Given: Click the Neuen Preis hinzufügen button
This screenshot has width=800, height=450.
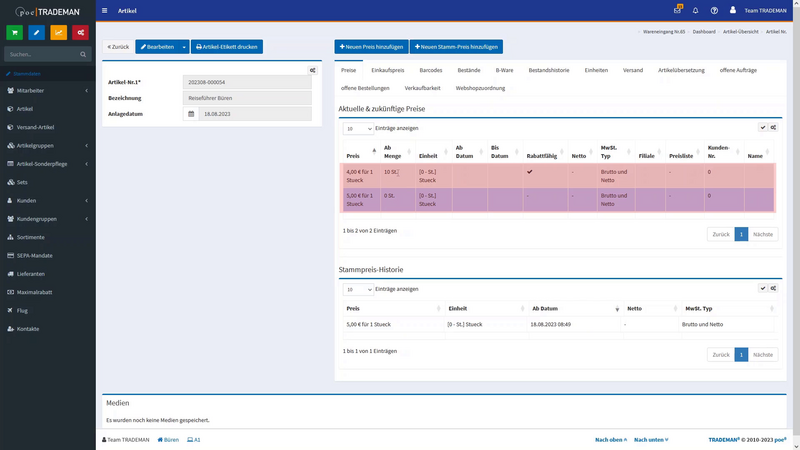Looking at the screenshot, I should 371,47.
